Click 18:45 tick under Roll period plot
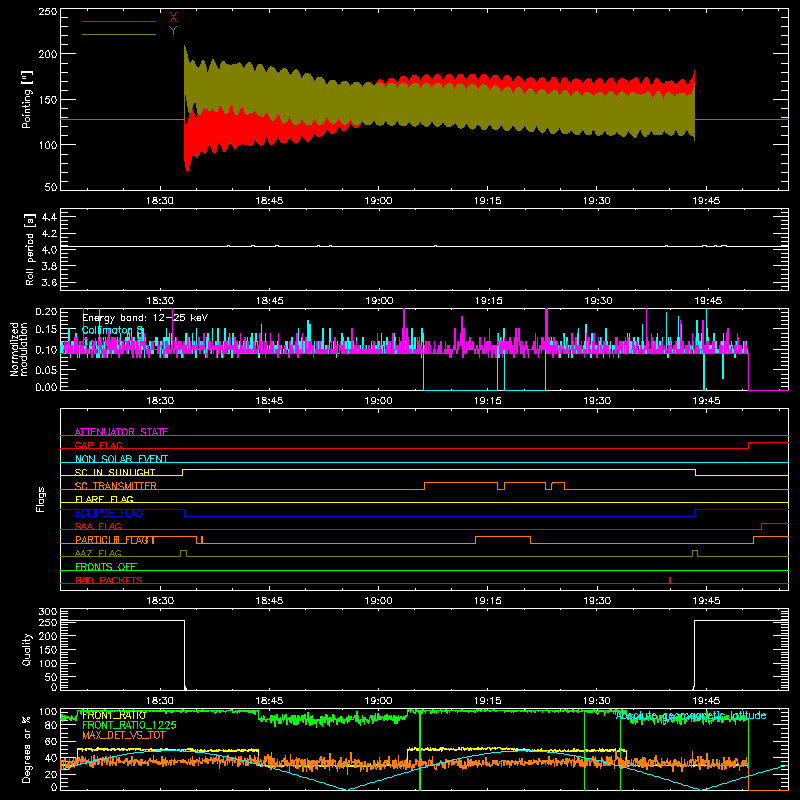Image resolution: width=800 pixels, height=800 pixels. [269, 301]
